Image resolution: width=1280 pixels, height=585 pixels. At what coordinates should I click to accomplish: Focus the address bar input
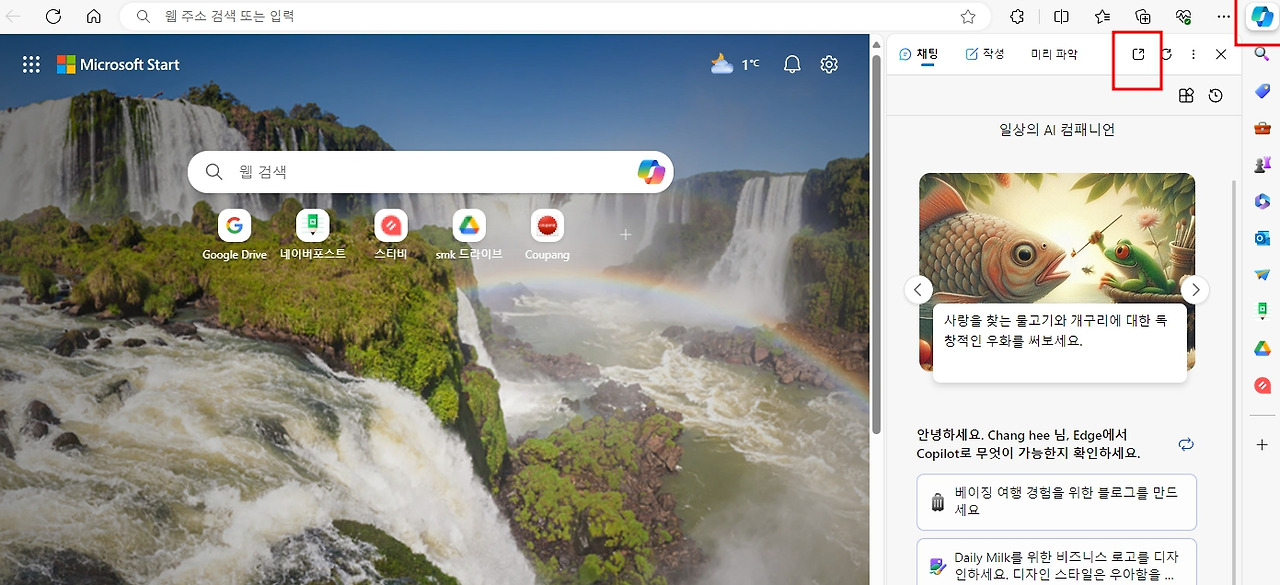point(555,17)
